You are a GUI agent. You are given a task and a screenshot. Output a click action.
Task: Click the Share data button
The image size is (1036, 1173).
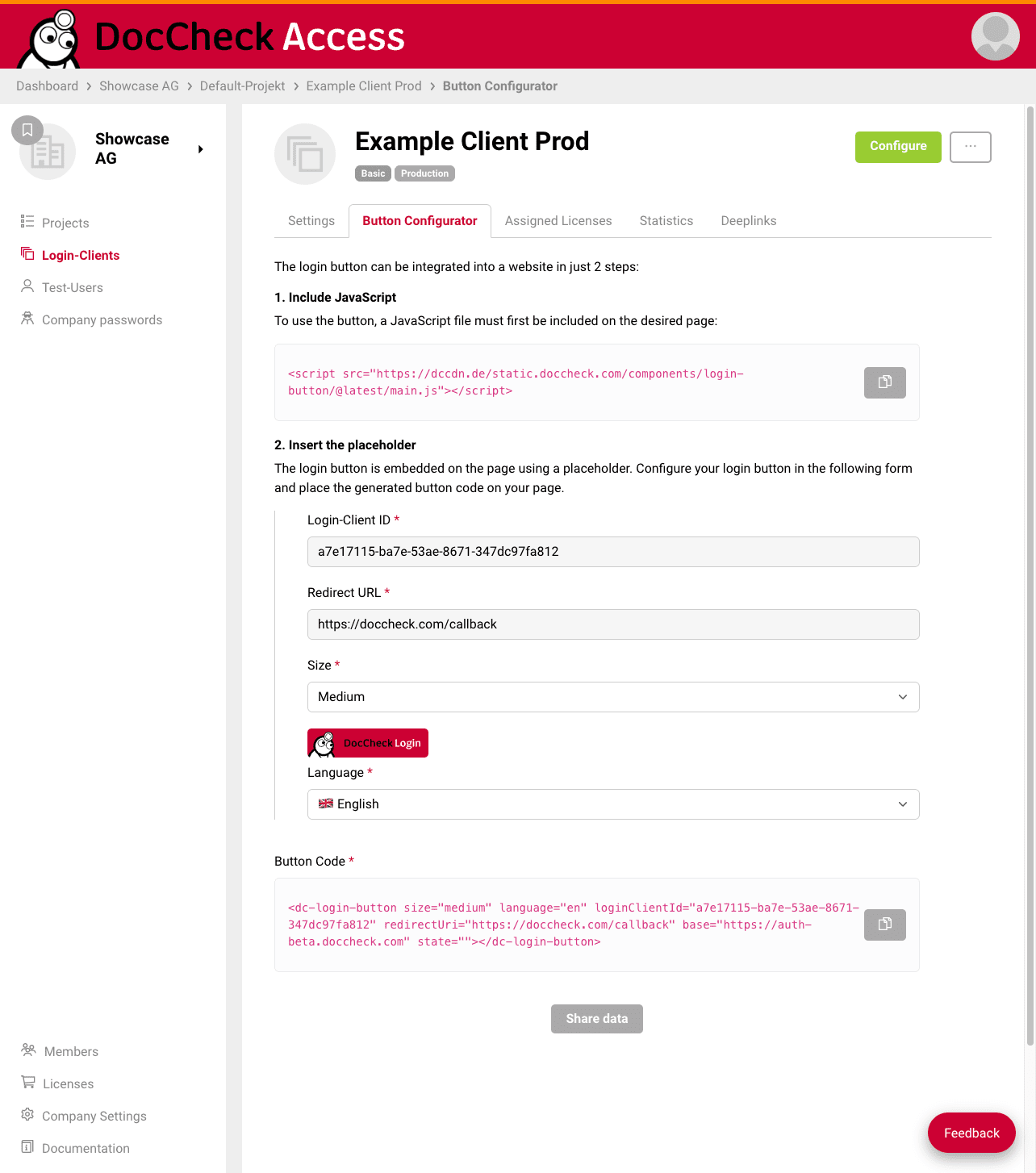click(597, 1019)
